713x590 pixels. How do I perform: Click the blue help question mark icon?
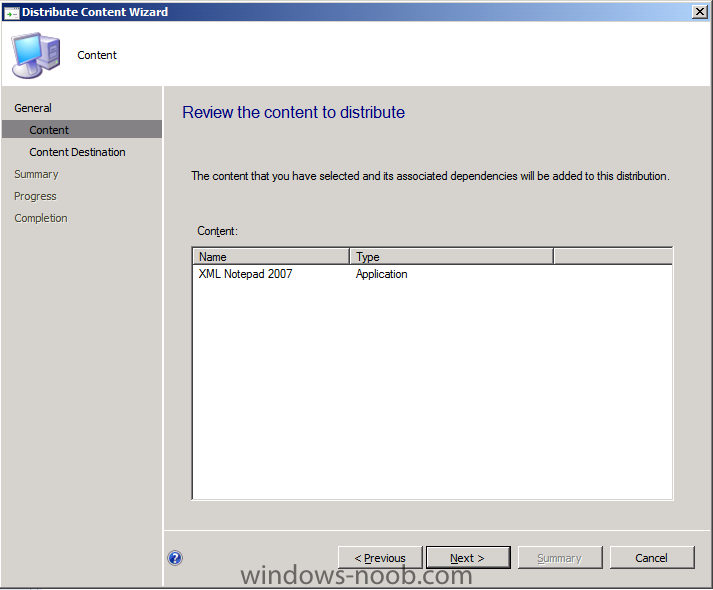point(175,558)
